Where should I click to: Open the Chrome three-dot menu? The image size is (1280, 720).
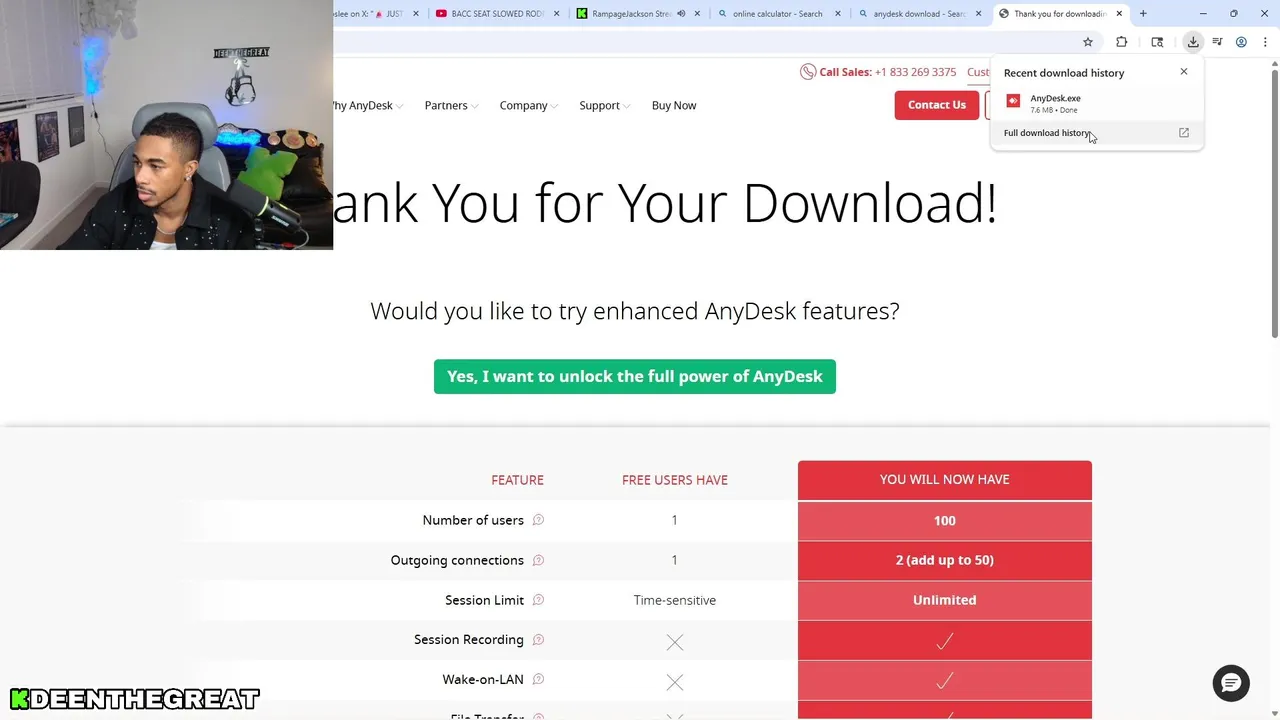1265,42
